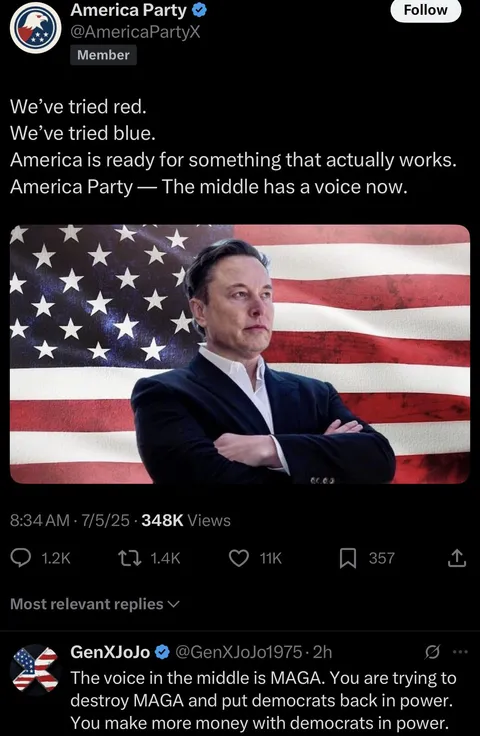Like the post with heart icon

click(x=239, y=558)
